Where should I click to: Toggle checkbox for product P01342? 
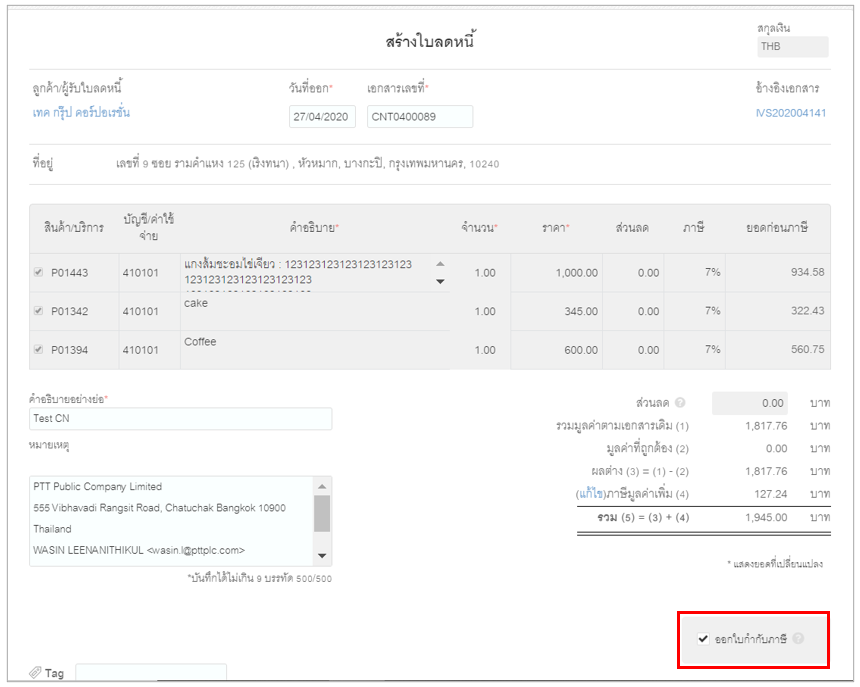pos(38,310)
